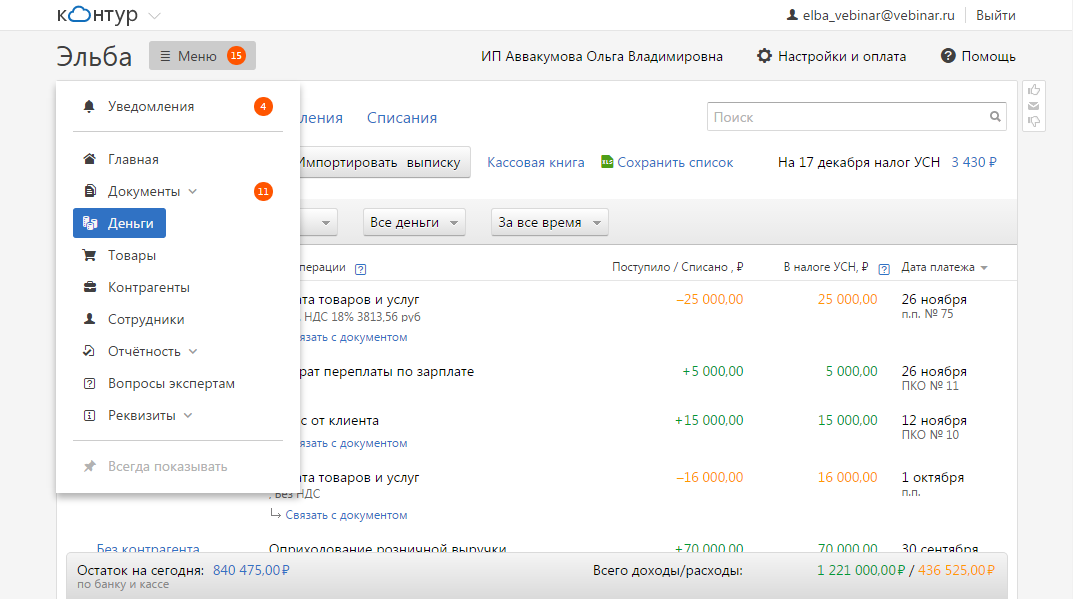This screenshot has height=599, width=1073.
Task: Expand the Реквизиты submenu chevron
Action: click(188, 416)
